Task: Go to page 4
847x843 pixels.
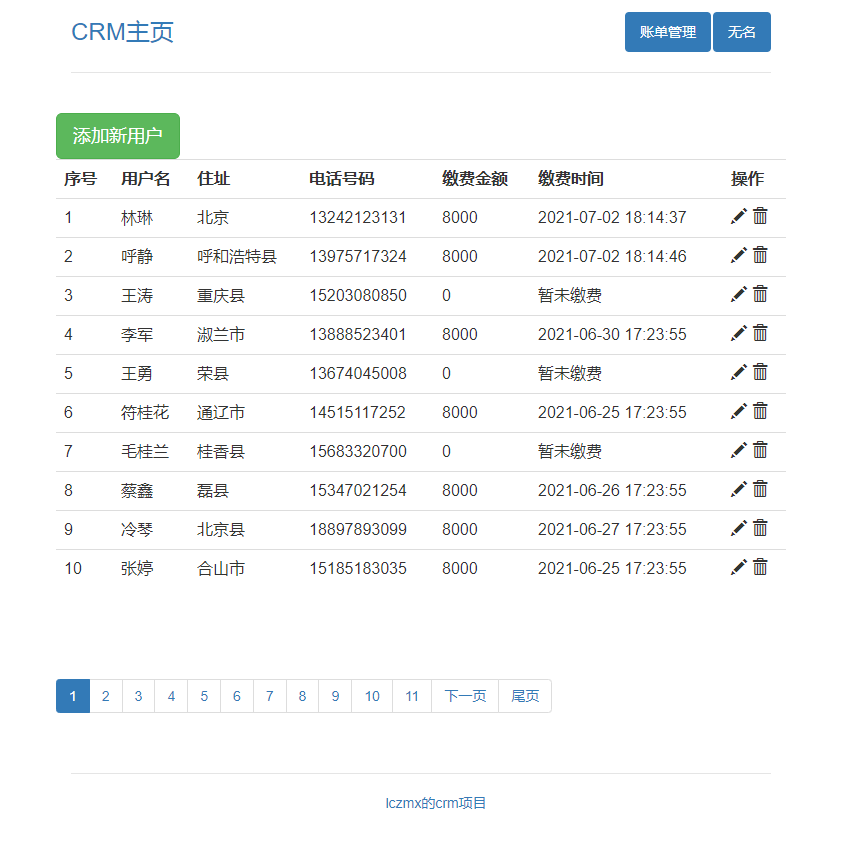Action: pos(171,696)
